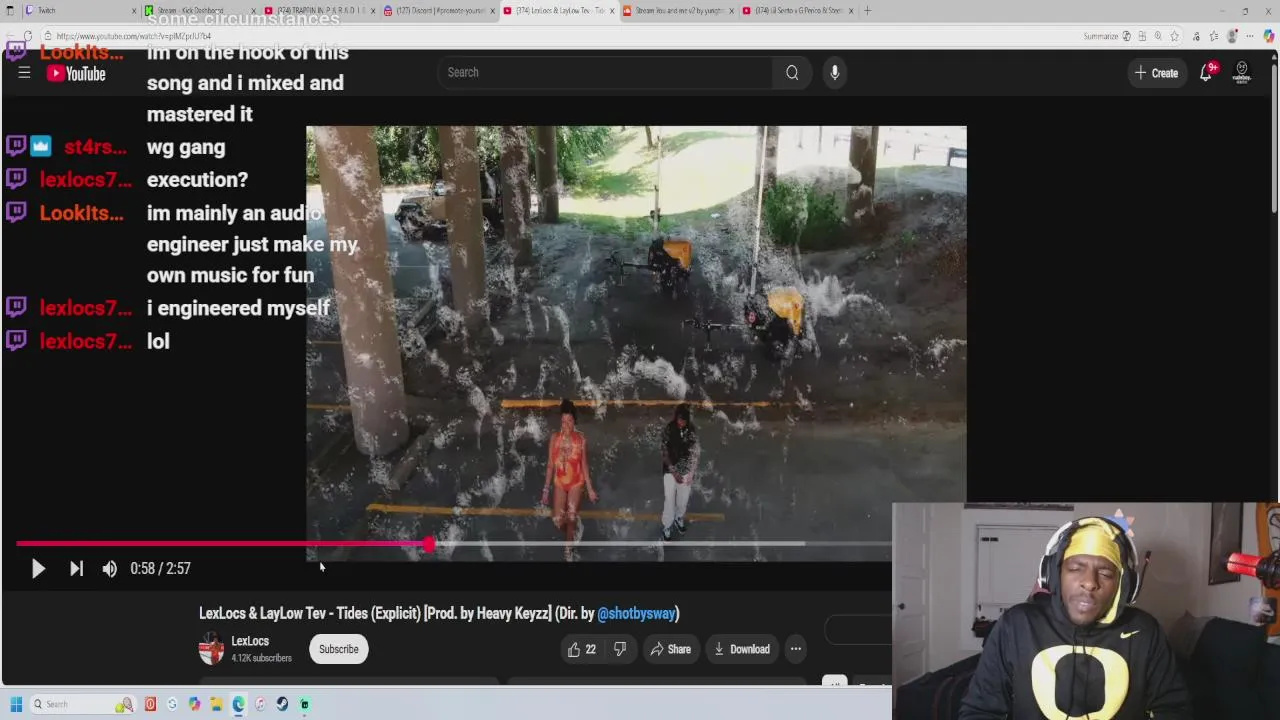Click Summarize in the browser toolbar
This screenshot has width=1280, height=720.
coord(1101,36)
